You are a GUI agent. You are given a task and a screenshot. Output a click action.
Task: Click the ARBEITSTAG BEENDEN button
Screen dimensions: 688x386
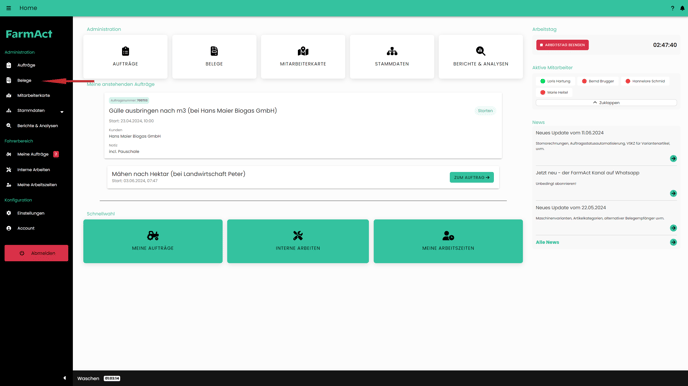point(562,45)
